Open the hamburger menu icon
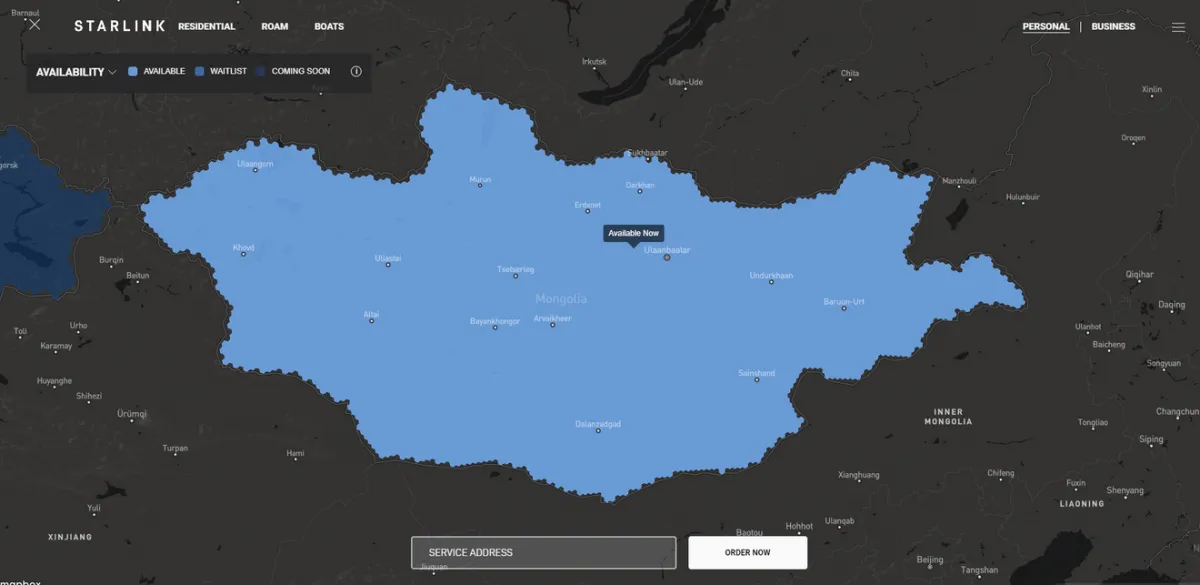 point(1178,27)
